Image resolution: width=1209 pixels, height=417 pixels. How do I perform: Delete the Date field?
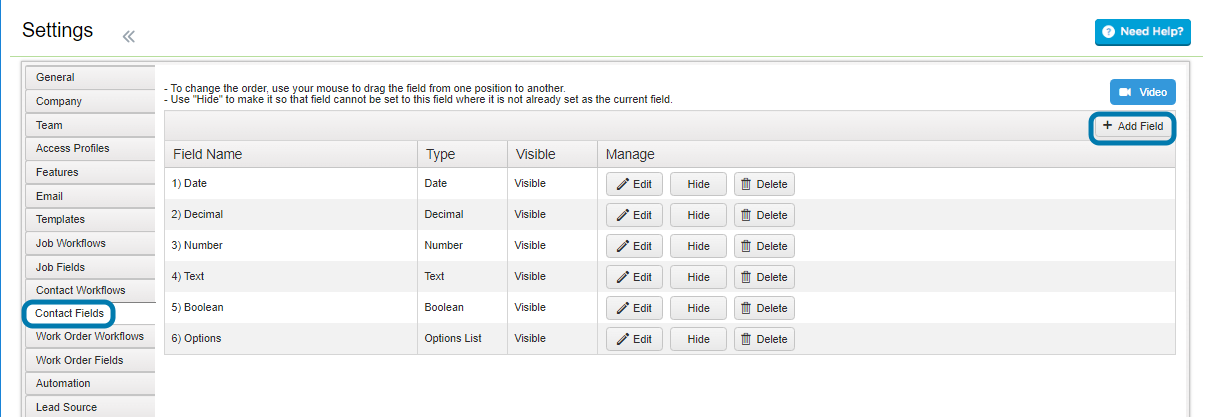click(764, 184)
